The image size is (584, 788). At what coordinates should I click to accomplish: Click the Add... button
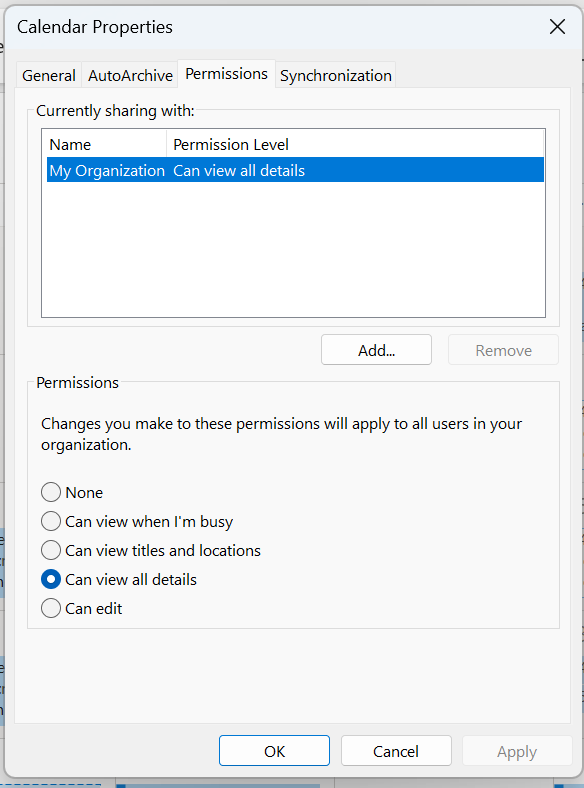[x=376, y=350]
